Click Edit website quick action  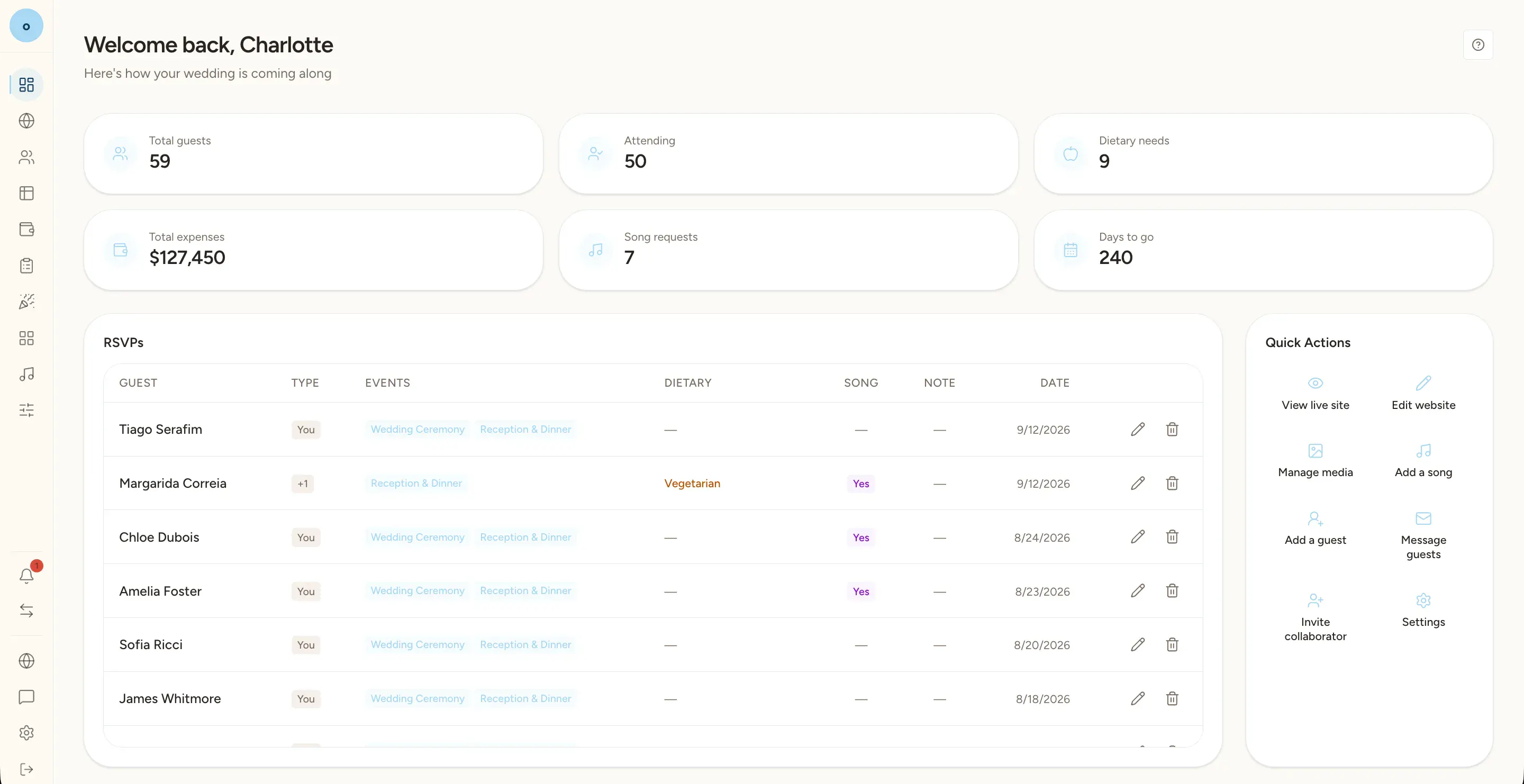tap(1423, 393)
